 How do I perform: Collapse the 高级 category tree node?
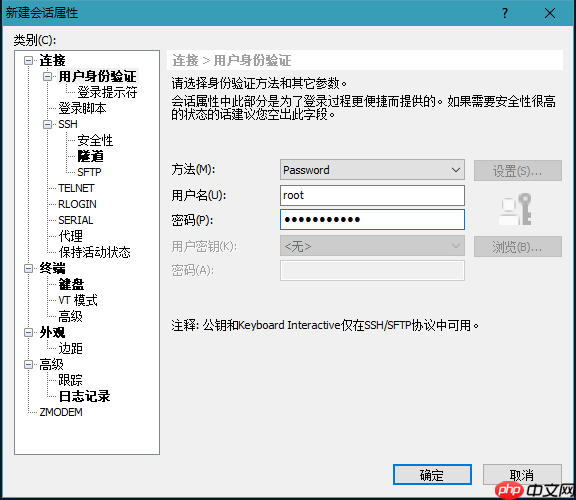tap(28, 364)
